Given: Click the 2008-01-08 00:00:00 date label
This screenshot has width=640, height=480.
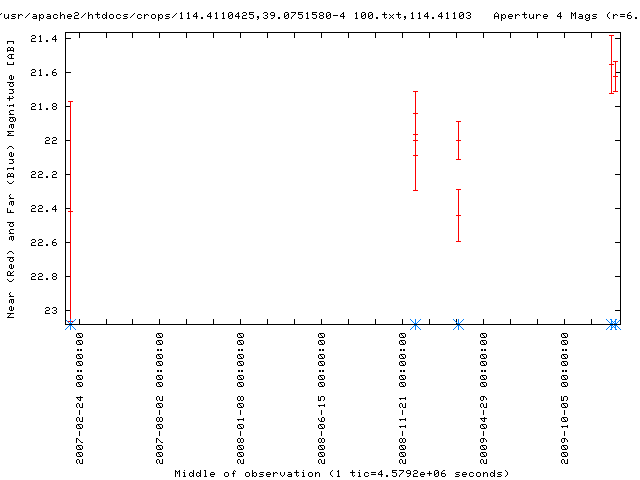Looking at the screenshot, I should click(x=241, y=398).
